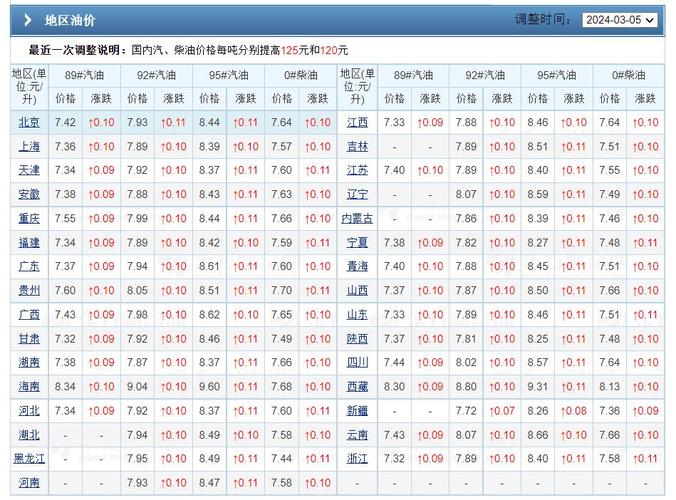Click the 最近一次调整说明 heading text
The width and height of the screenshot is (676, 500).
[x=78, y=50]
